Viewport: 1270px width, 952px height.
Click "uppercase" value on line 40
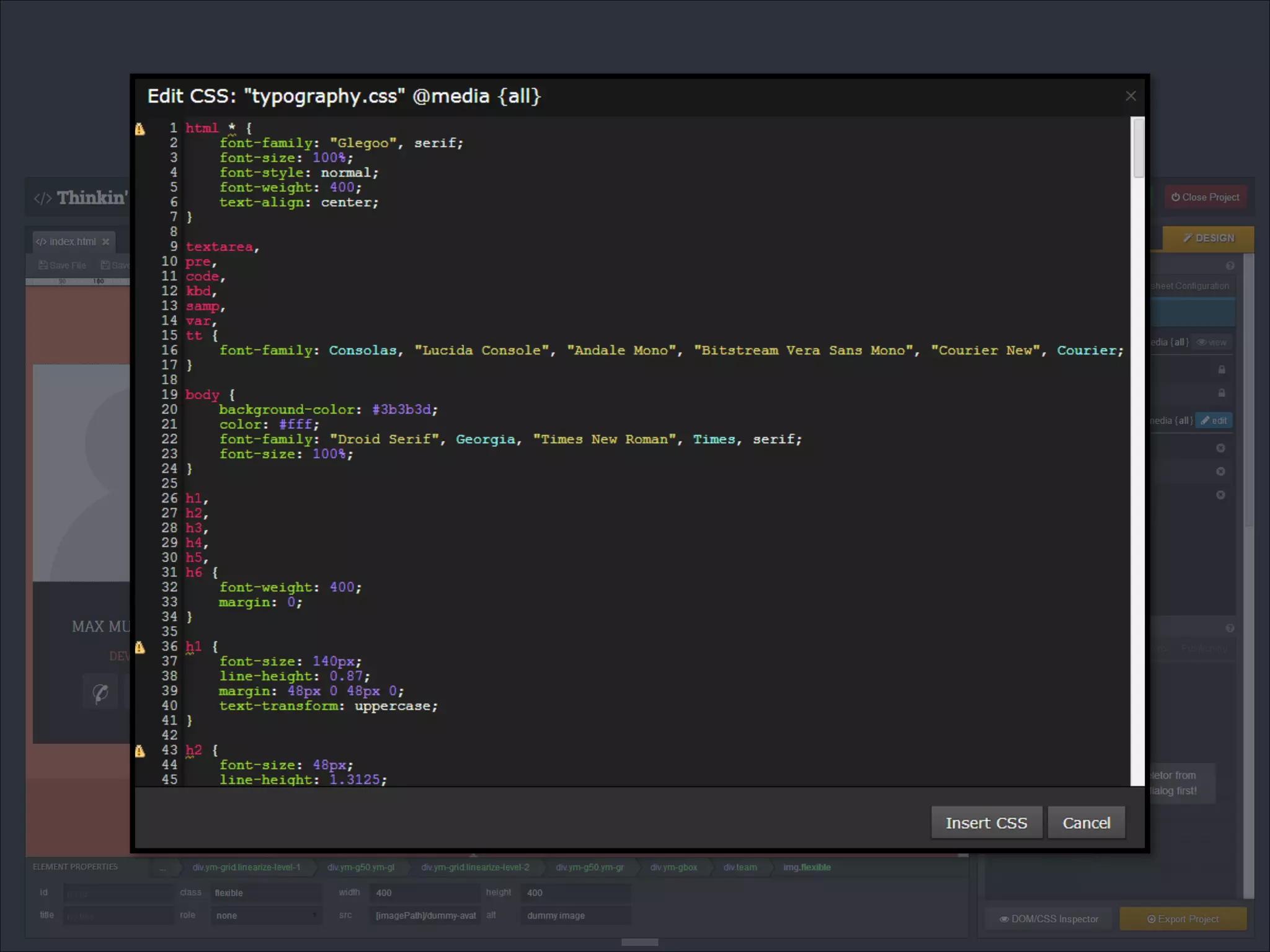[x=392, y=706]
